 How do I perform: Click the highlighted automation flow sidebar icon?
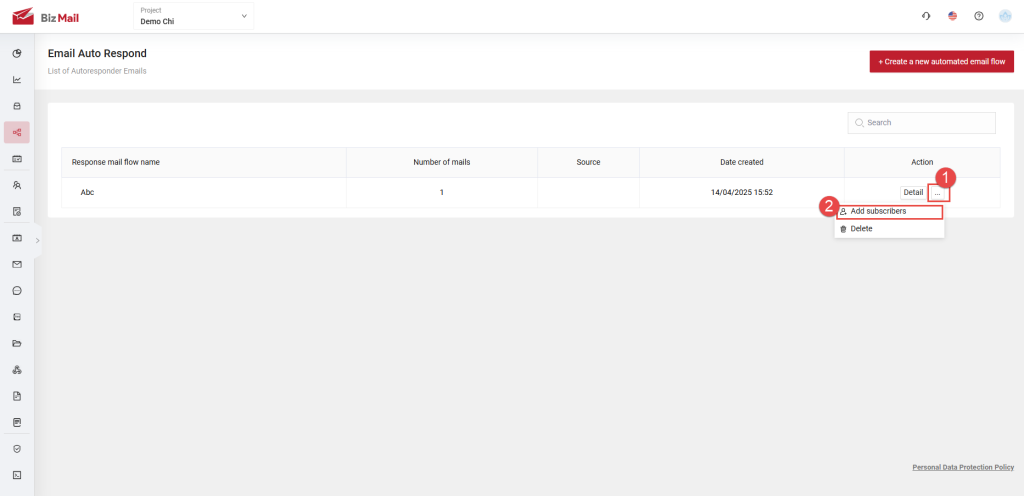[x=17, y=132]
